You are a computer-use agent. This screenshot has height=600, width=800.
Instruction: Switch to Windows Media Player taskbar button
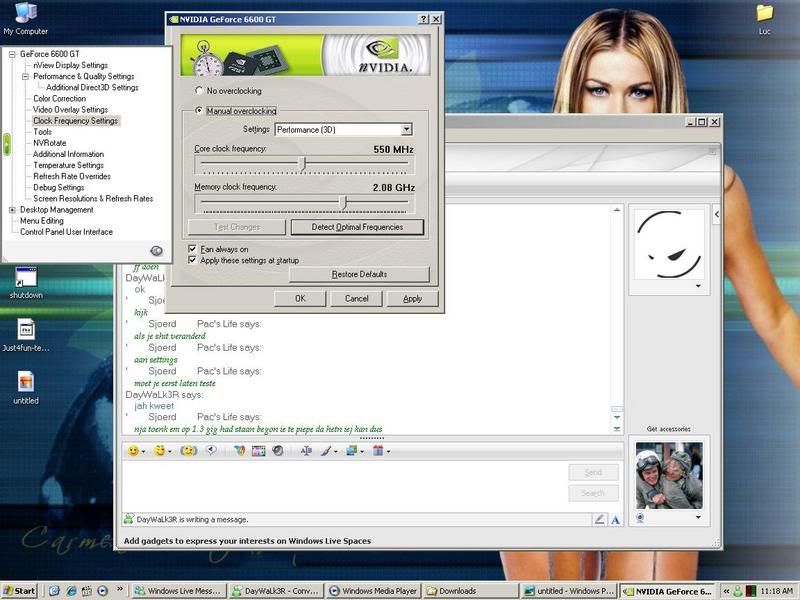point(373,591)
